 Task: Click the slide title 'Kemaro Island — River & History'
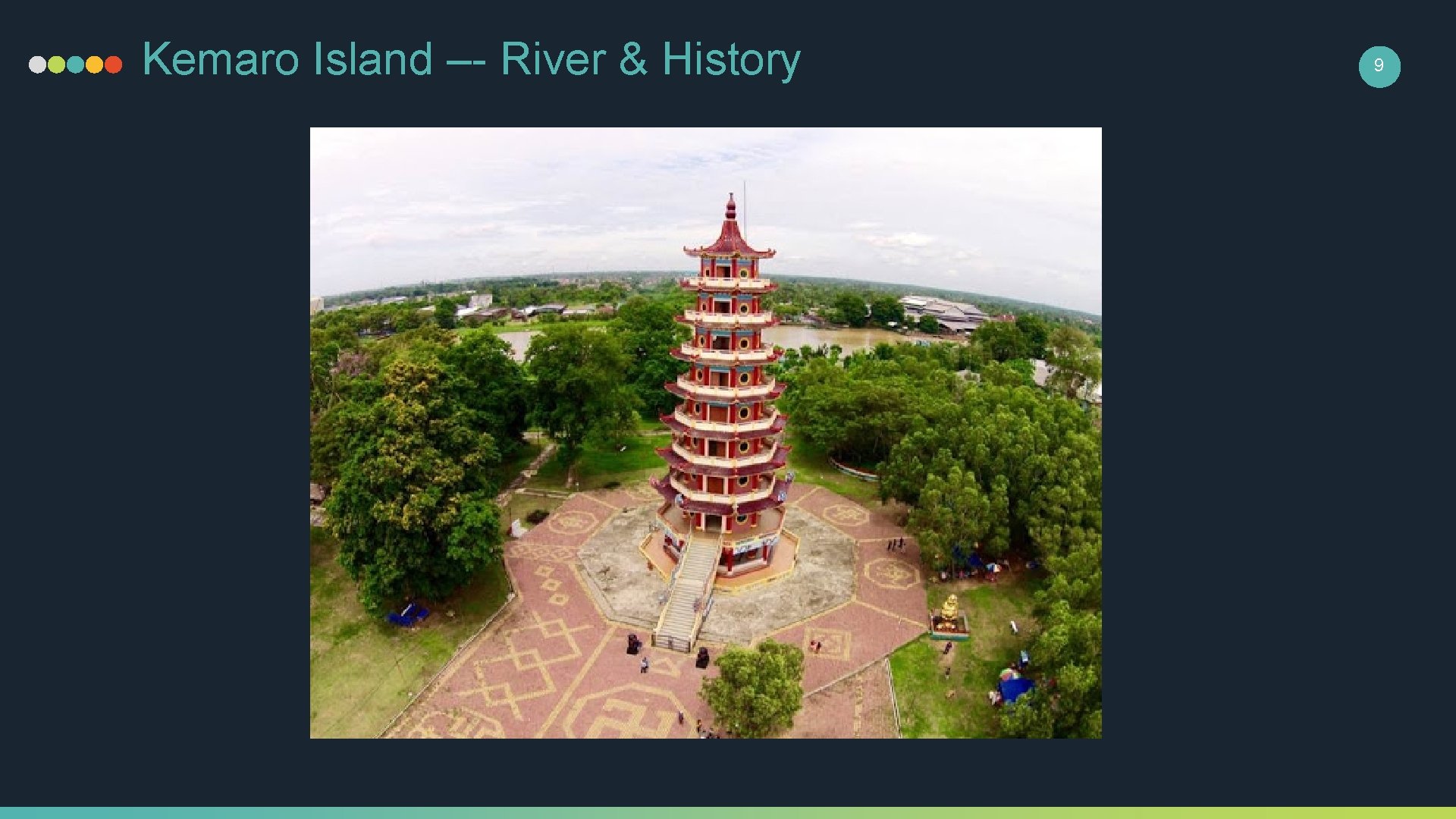[x=471, y=59]
